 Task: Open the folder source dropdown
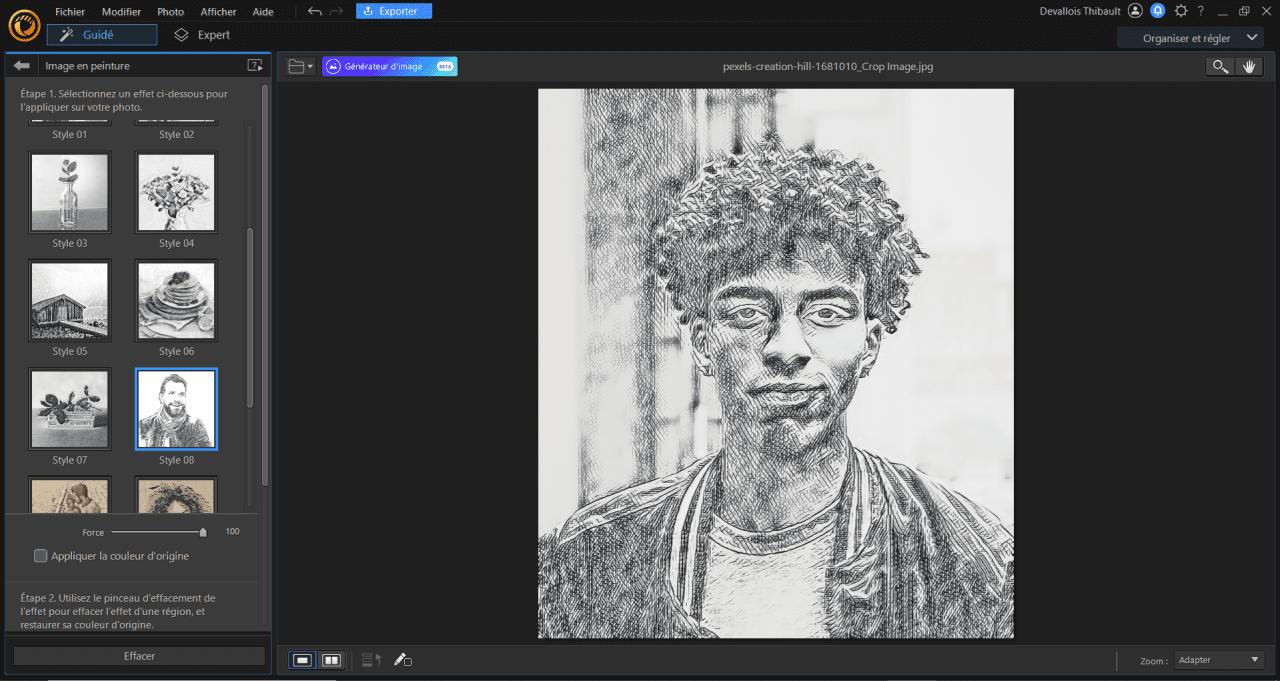coord(299,66)
